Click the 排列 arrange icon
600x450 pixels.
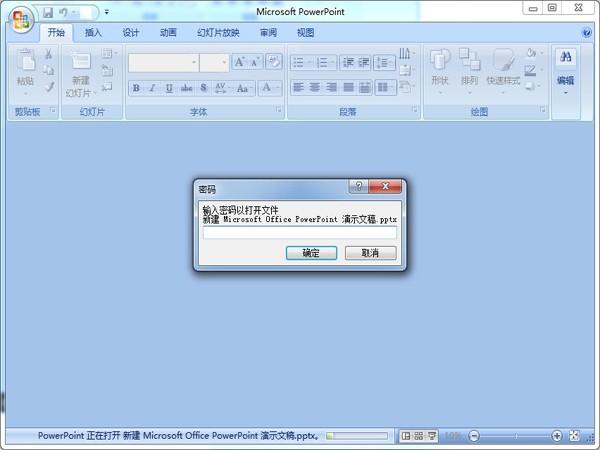click(470, 60)
